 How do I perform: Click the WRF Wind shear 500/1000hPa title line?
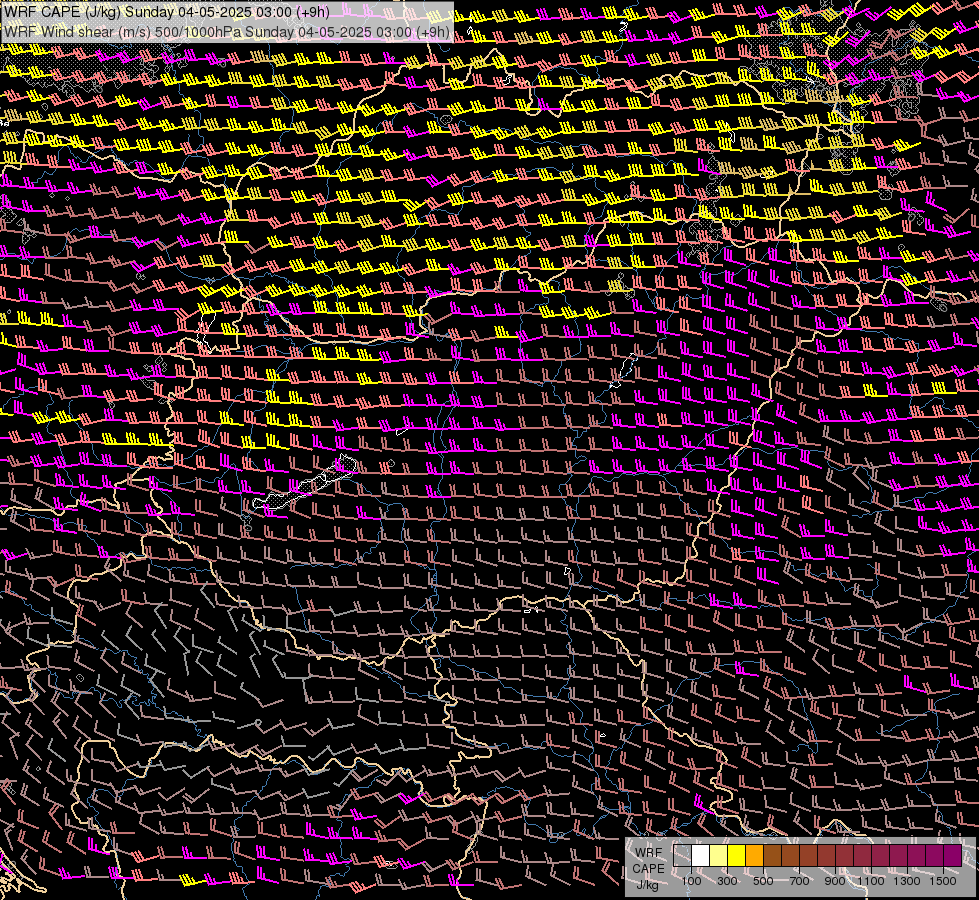(x=227, y=32)
